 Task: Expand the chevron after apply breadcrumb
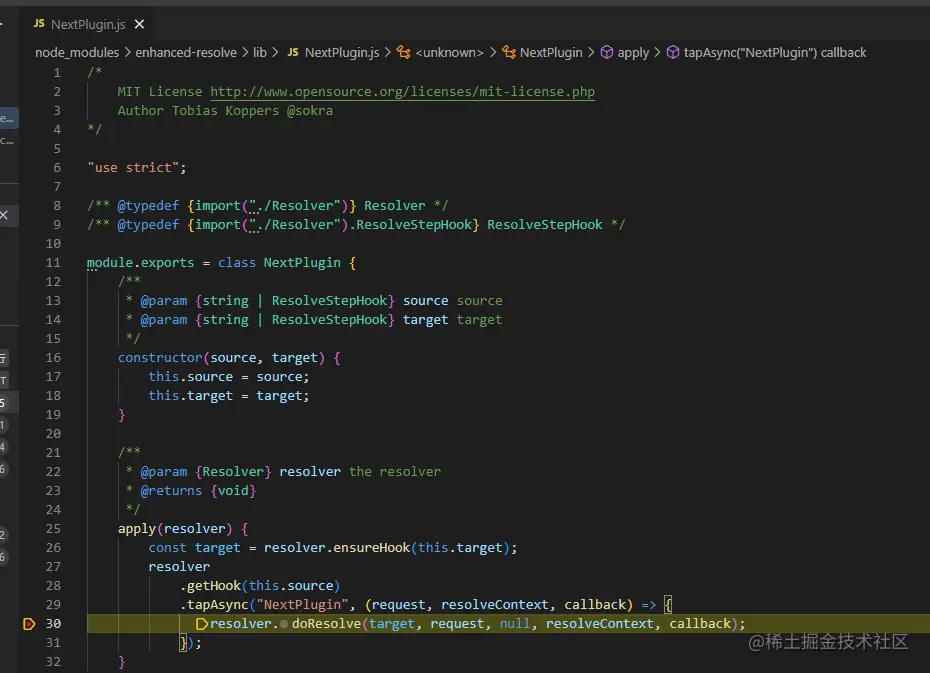tap(657, 53)
